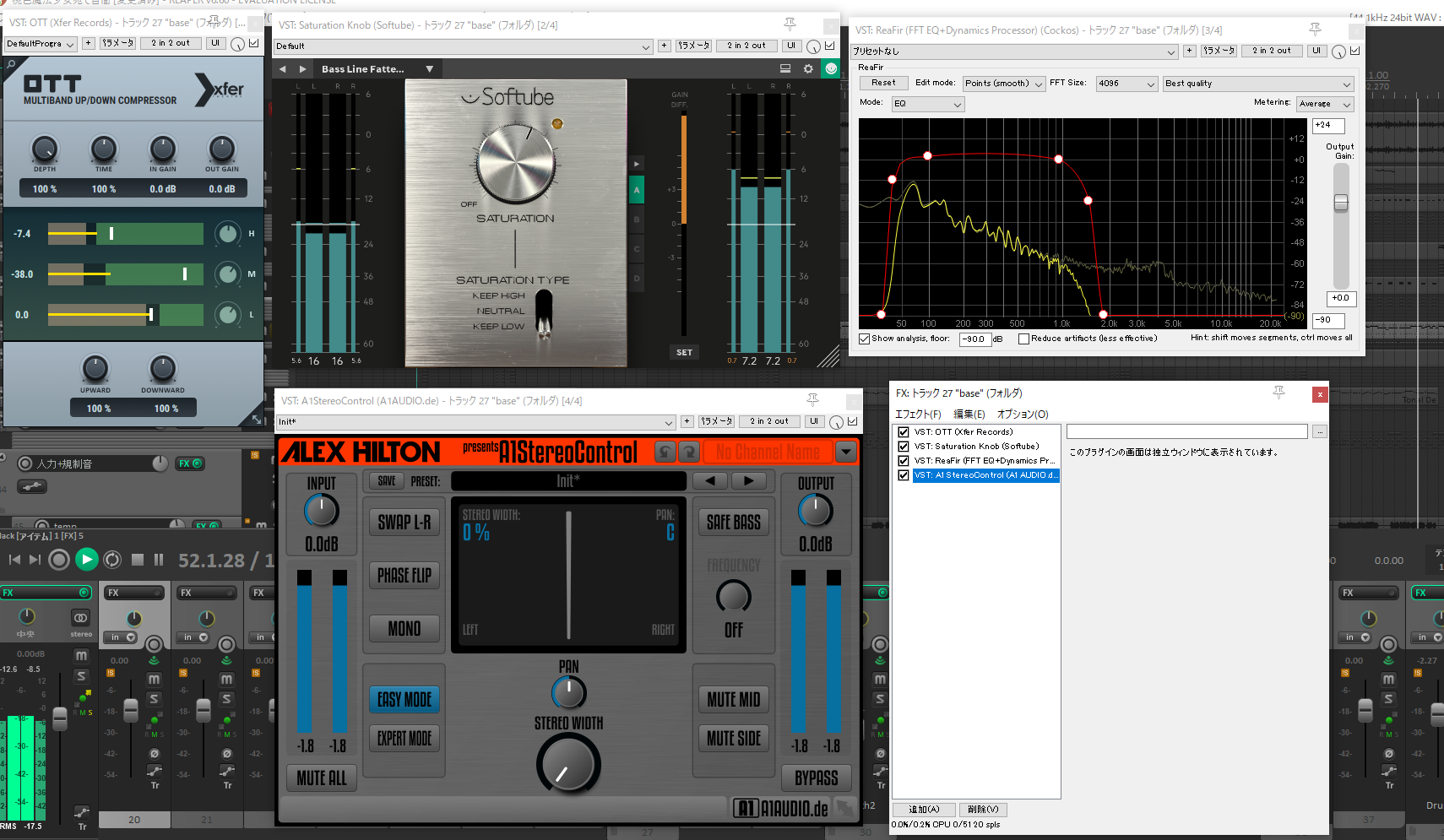Arm record on track 入力+規制音

(25, 463)
